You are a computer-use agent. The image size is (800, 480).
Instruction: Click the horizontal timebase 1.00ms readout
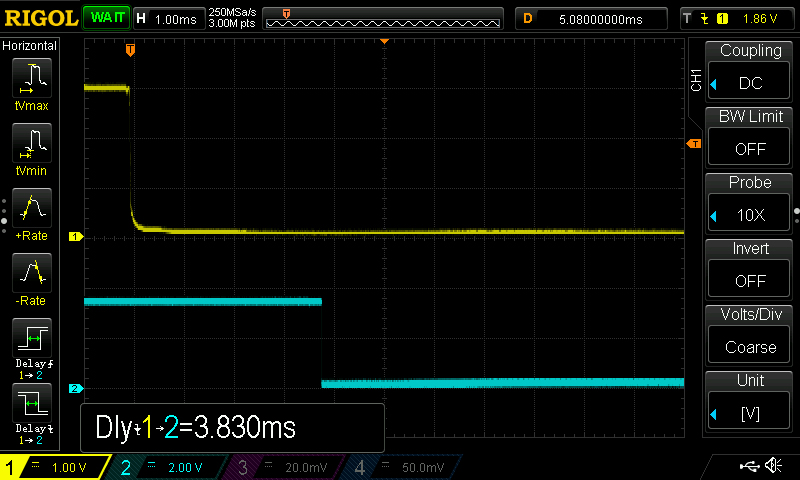[169, 19]
